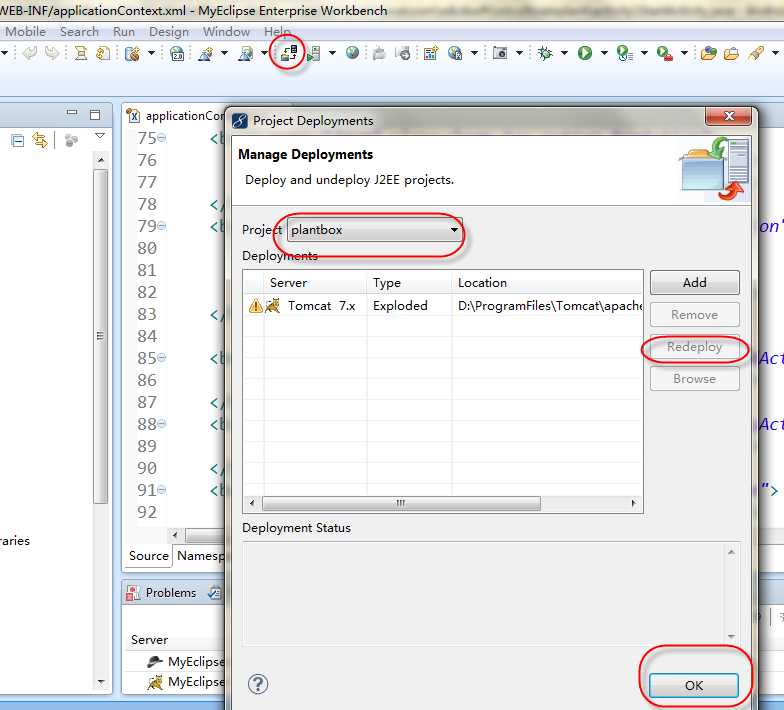Maximize the left side panel
Viewport: 784px width, 710px height.
[95, 115]
